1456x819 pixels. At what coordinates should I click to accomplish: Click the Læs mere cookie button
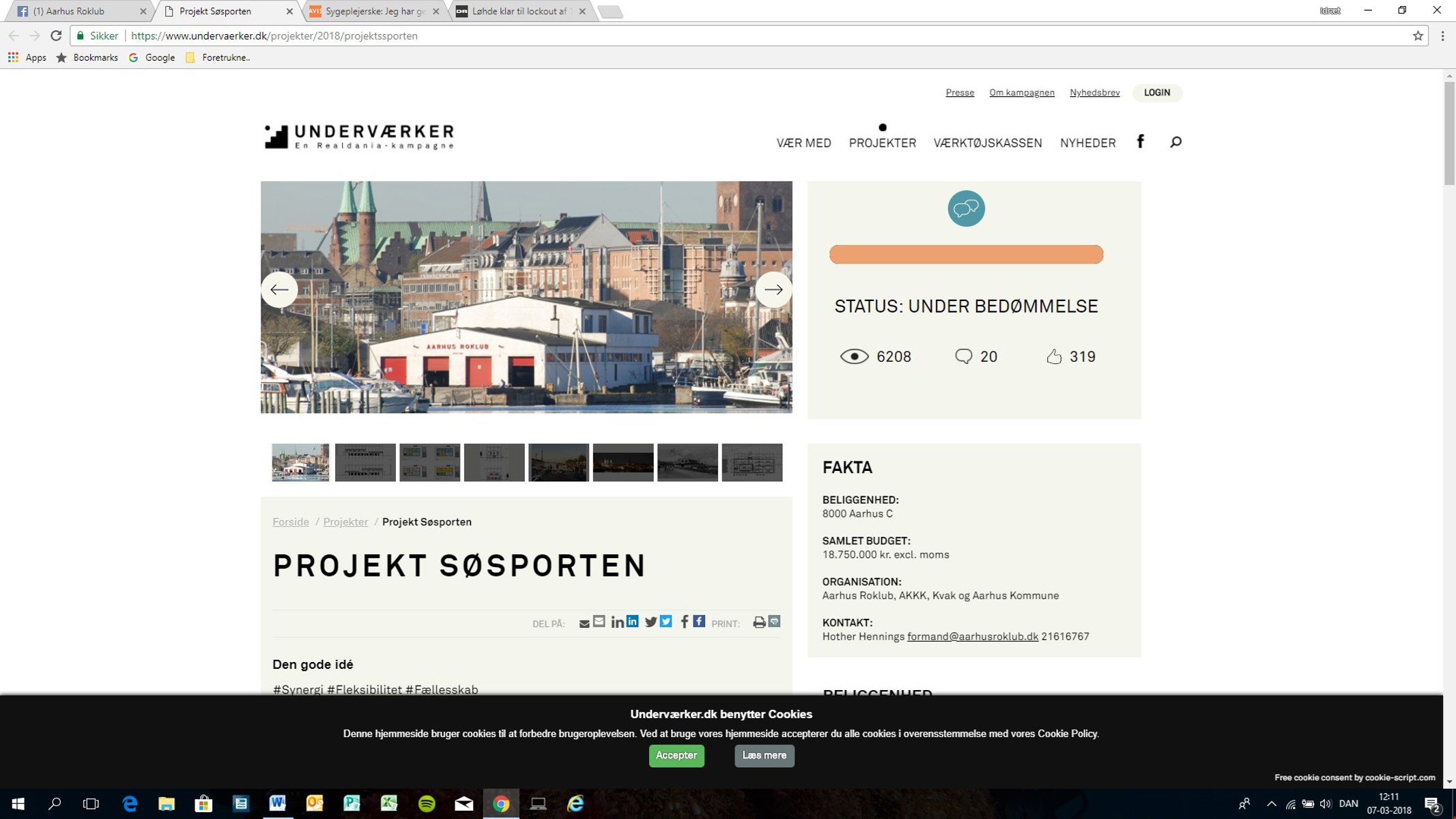(x=765, y=756)
